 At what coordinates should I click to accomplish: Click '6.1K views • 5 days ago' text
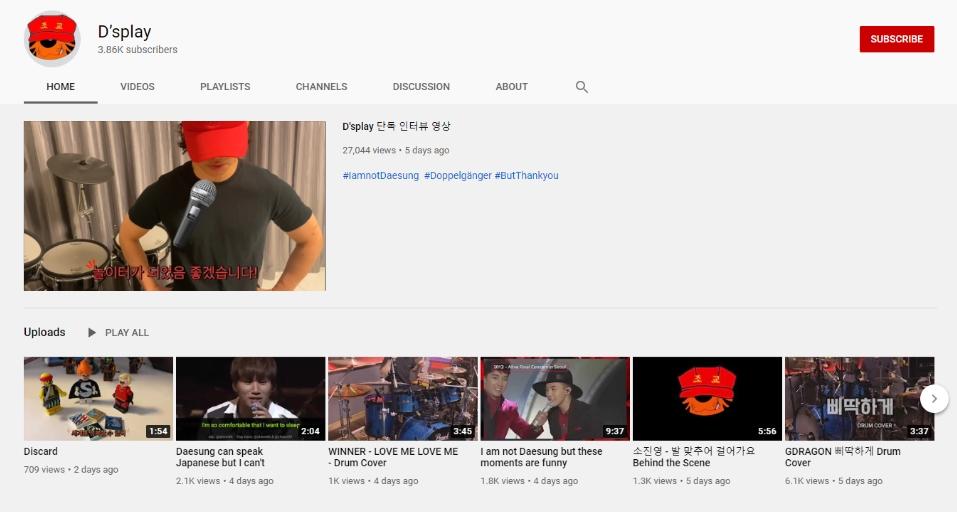834,481
